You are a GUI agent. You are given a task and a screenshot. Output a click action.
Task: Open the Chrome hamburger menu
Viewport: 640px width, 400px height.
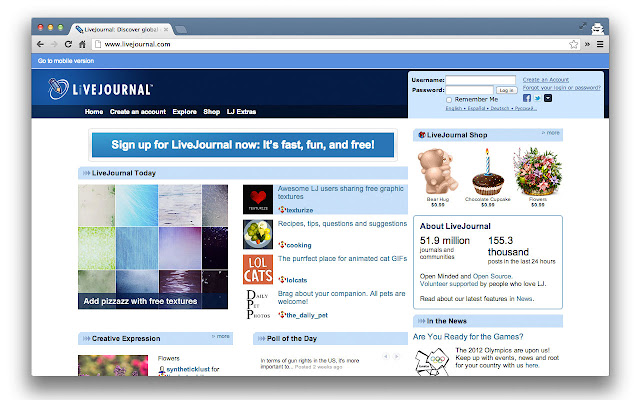click(600, 44)
